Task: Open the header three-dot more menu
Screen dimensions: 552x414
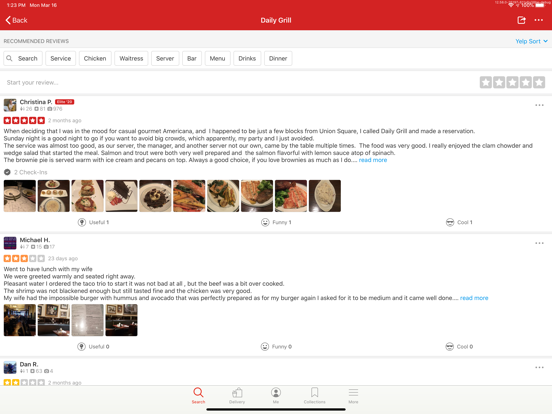Action: pyautogui.click(x=539, y=20)
